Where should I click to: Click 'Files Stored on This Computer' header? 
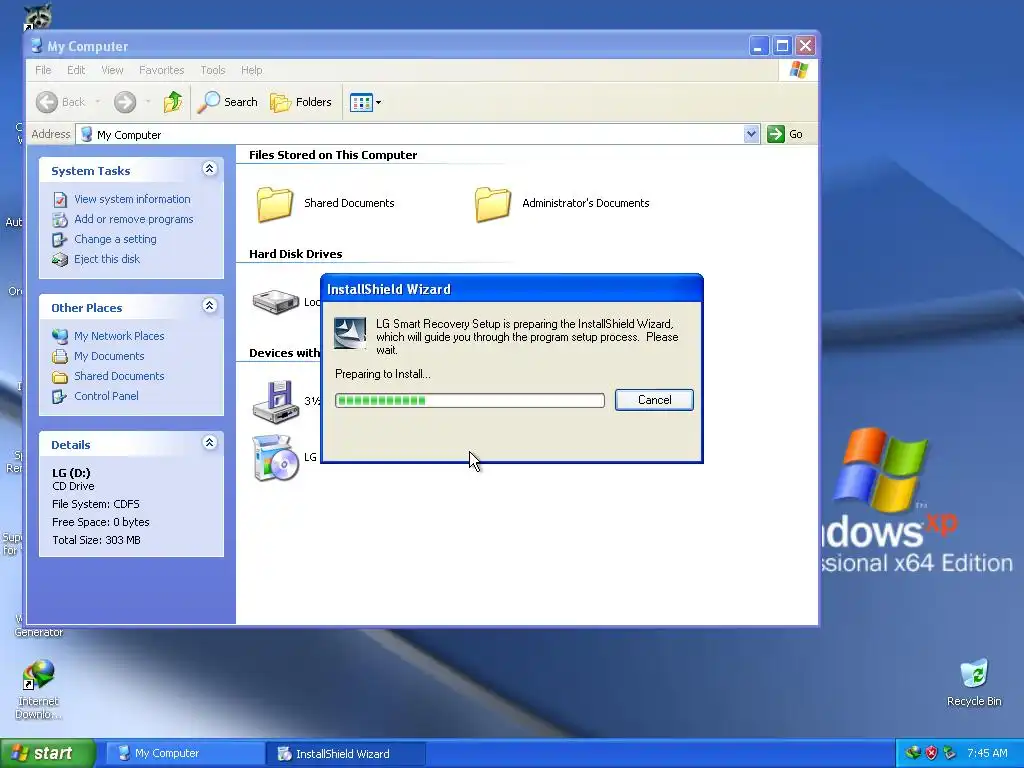coord(332,155)
